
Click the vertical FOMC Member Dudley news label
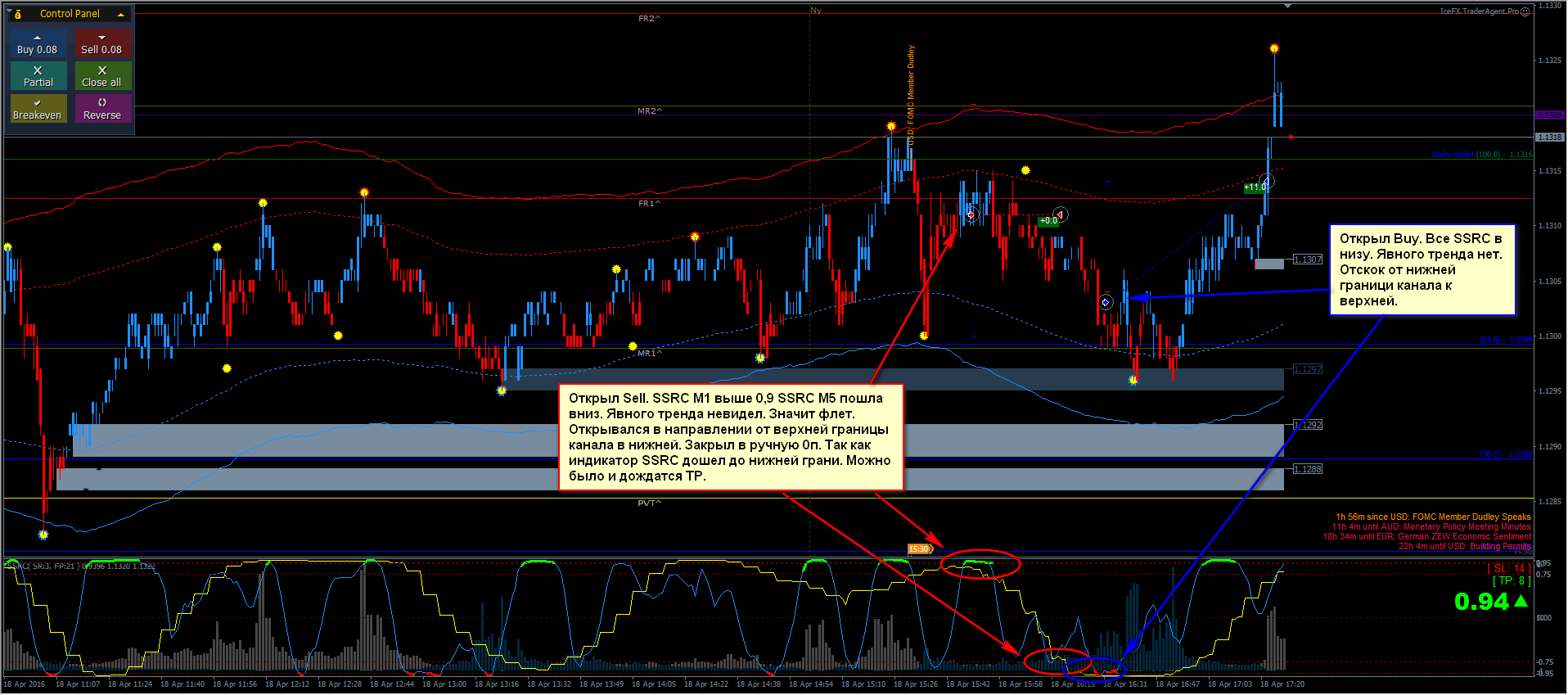click(x=911, y=94)
